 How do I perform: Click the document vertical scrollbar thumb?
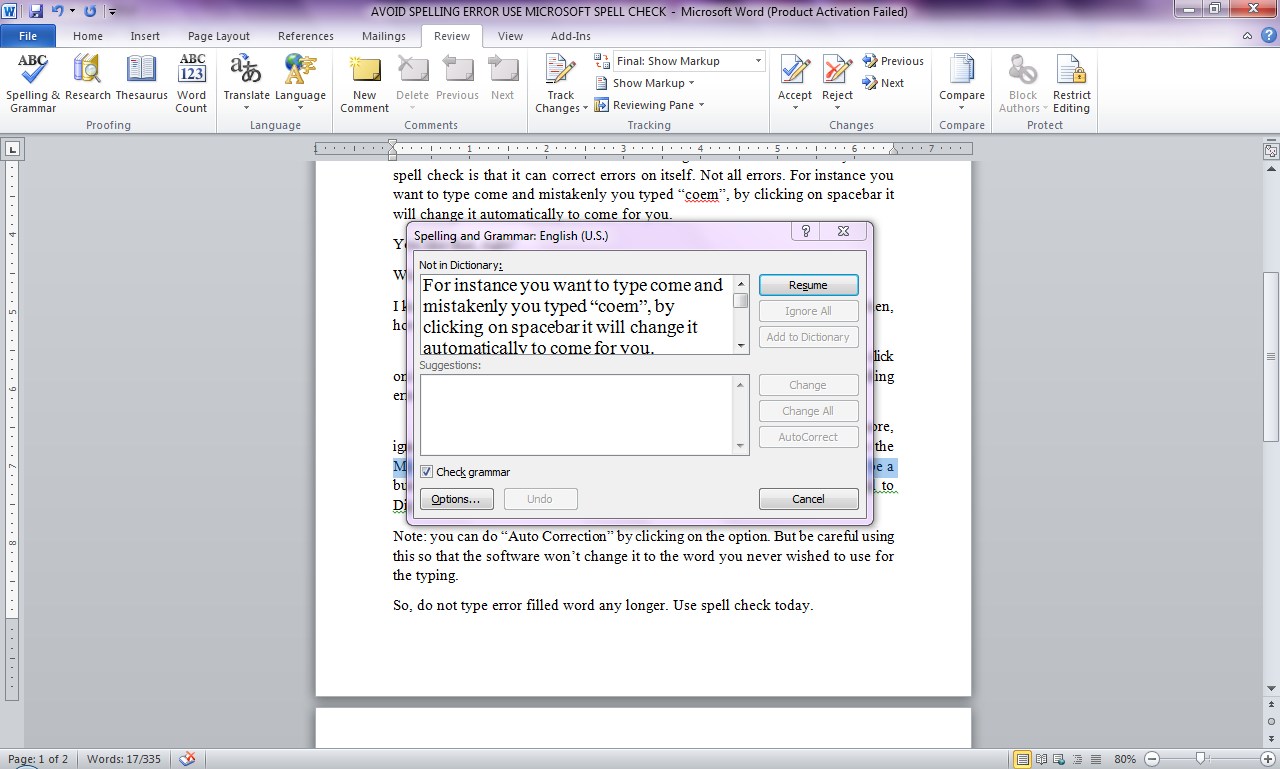click(x=1271, y=356)
